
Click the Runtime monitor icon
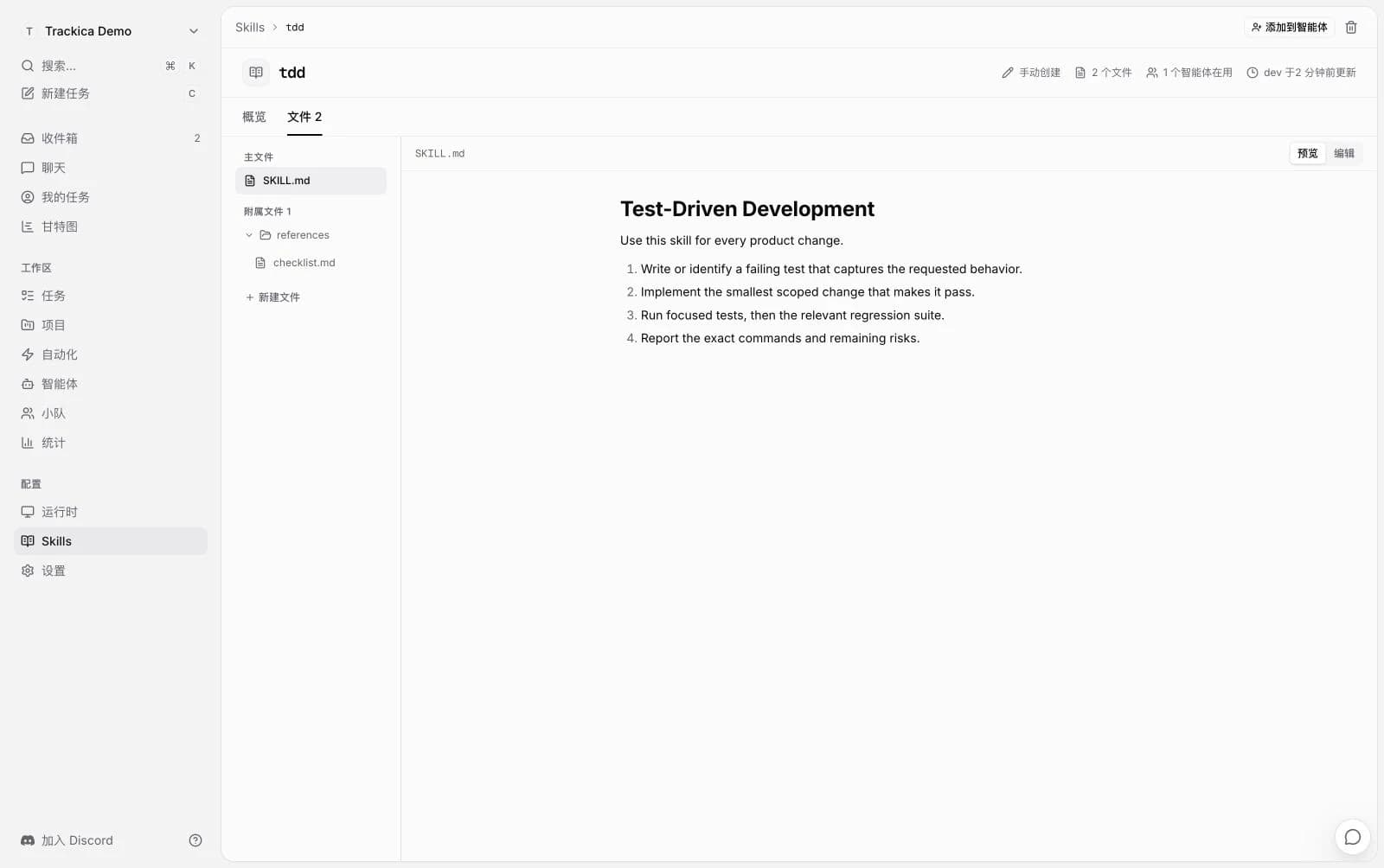click(28, 512)
